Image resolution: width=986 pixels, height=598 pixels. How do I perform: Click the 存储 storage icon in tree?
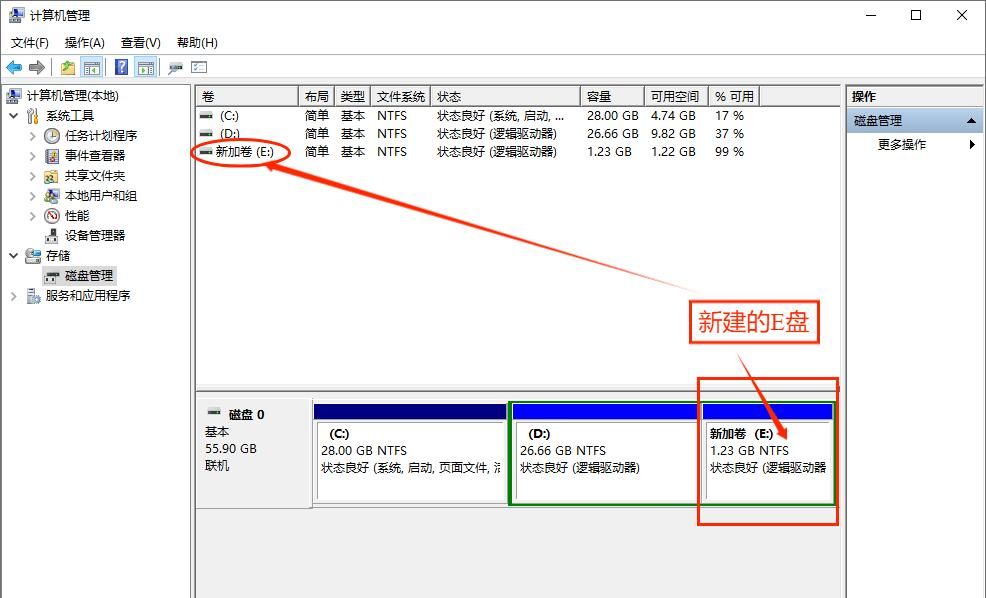(x=33, y=256)
